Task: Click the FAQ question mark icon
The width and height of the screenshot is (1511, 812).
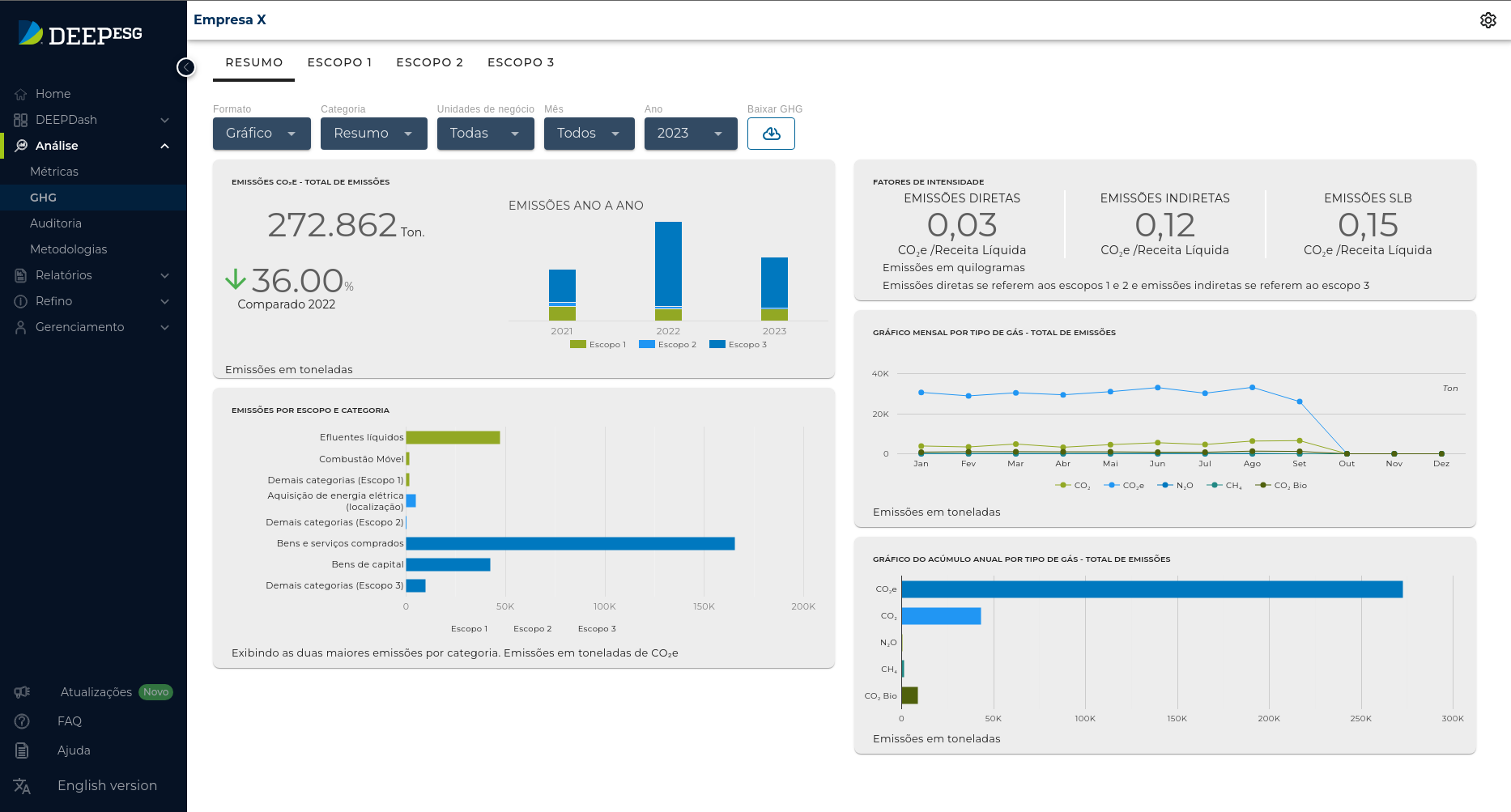Action: [x=22, y=721]
